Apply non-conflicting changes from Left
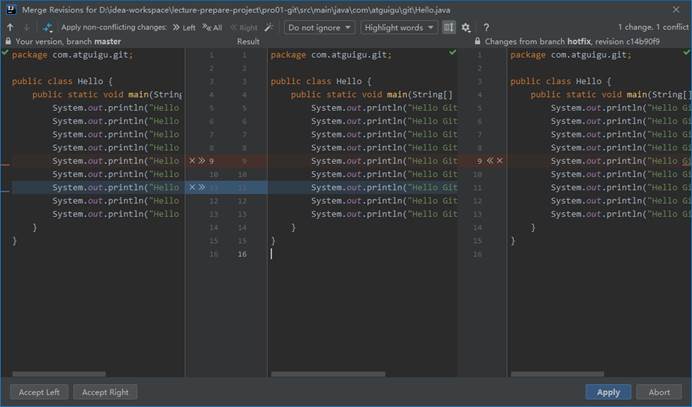The height and width of the screenshot is (407, 692). pyautogui.click(x=182, y=28)
